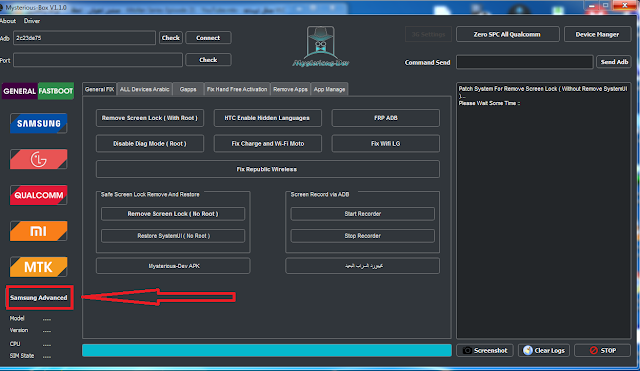This screenshot has height=371, width=640.
Task: Click the disabled 3G Settings button
Action: [x=428, y=34]
